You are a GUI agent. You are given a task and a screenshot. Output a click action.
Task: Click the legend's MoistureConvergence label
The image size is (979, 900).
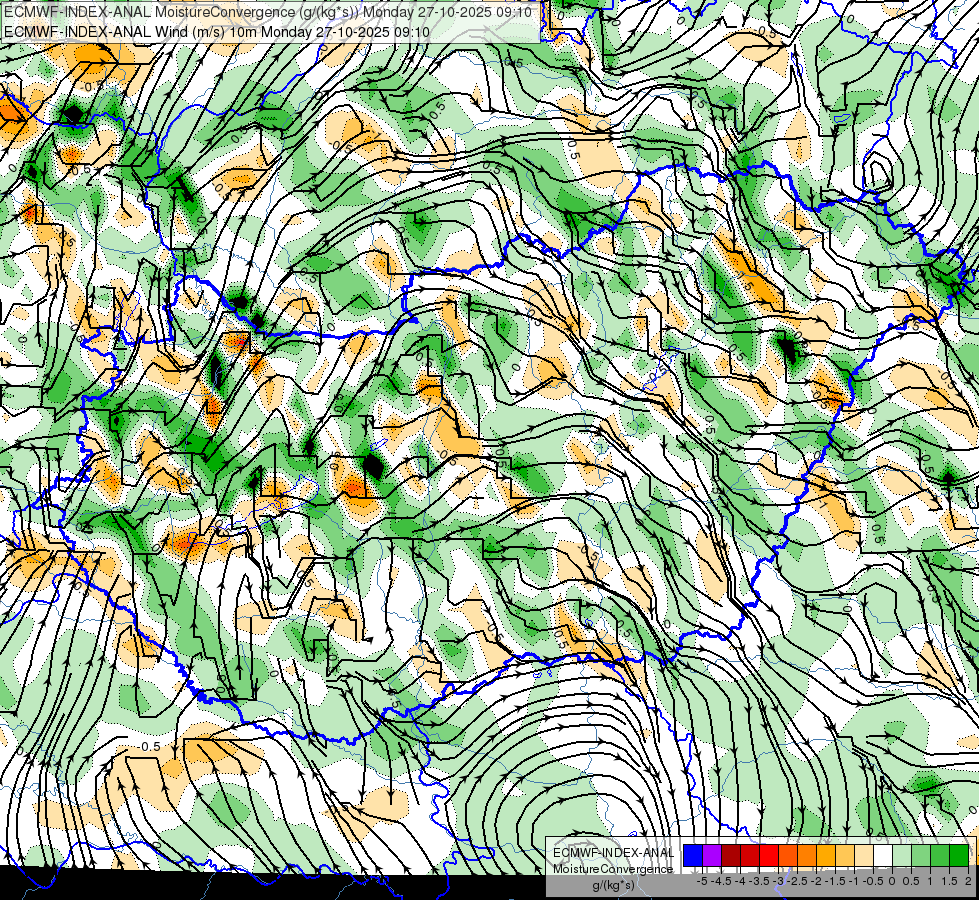coord(613,869)
